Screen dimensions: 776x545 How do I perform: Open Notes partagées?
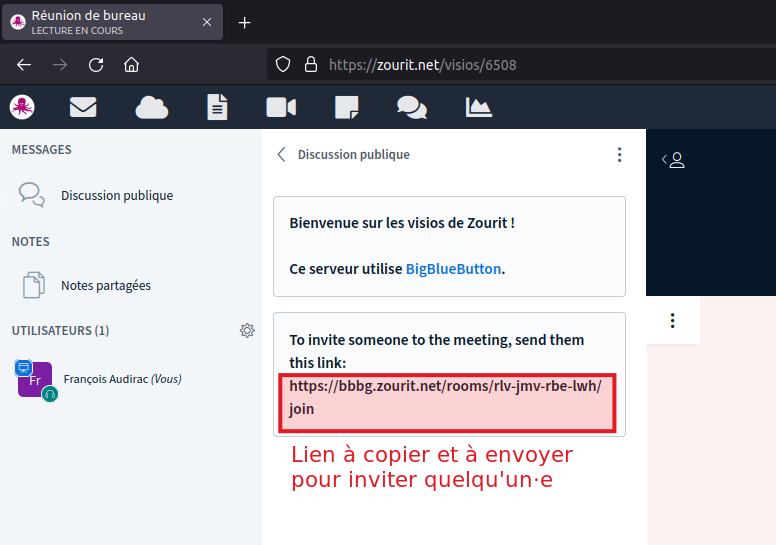[105, 285]
